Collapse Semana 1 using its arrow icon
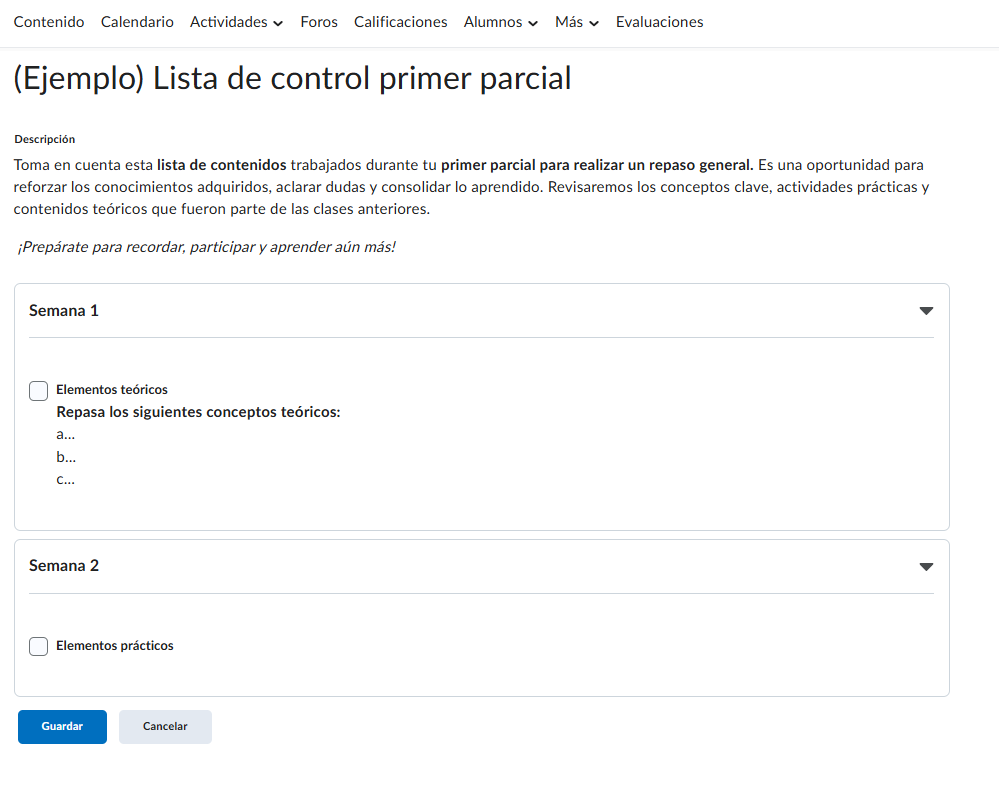999x788 pixels. (925, 311)
